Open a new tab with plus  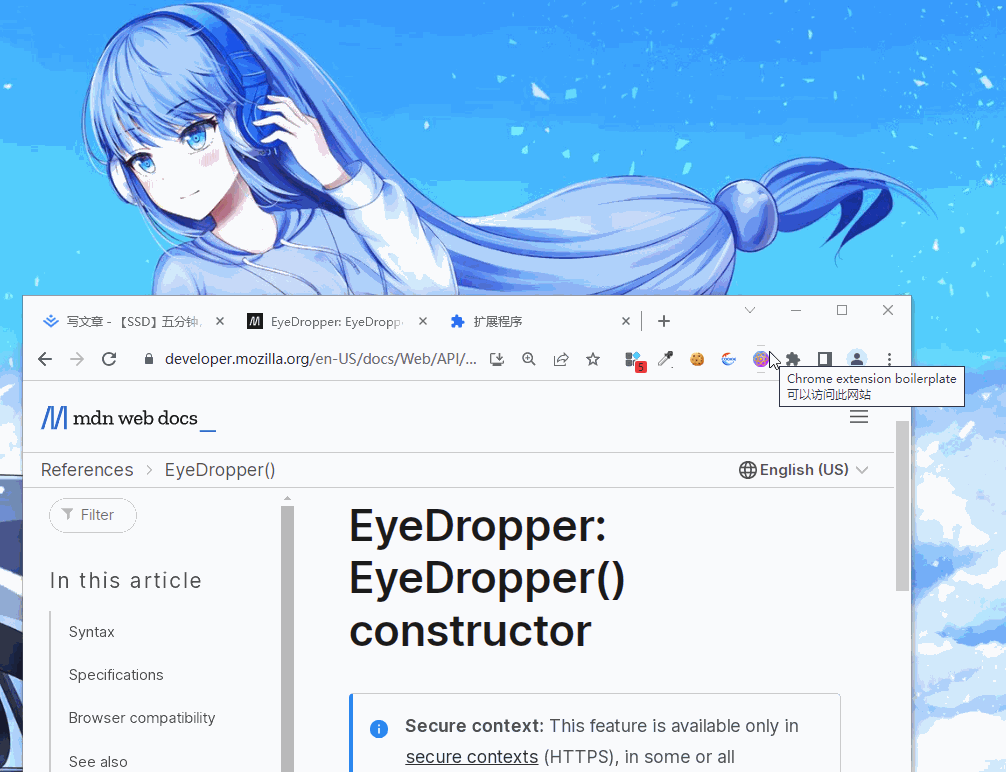click(664, 321)
